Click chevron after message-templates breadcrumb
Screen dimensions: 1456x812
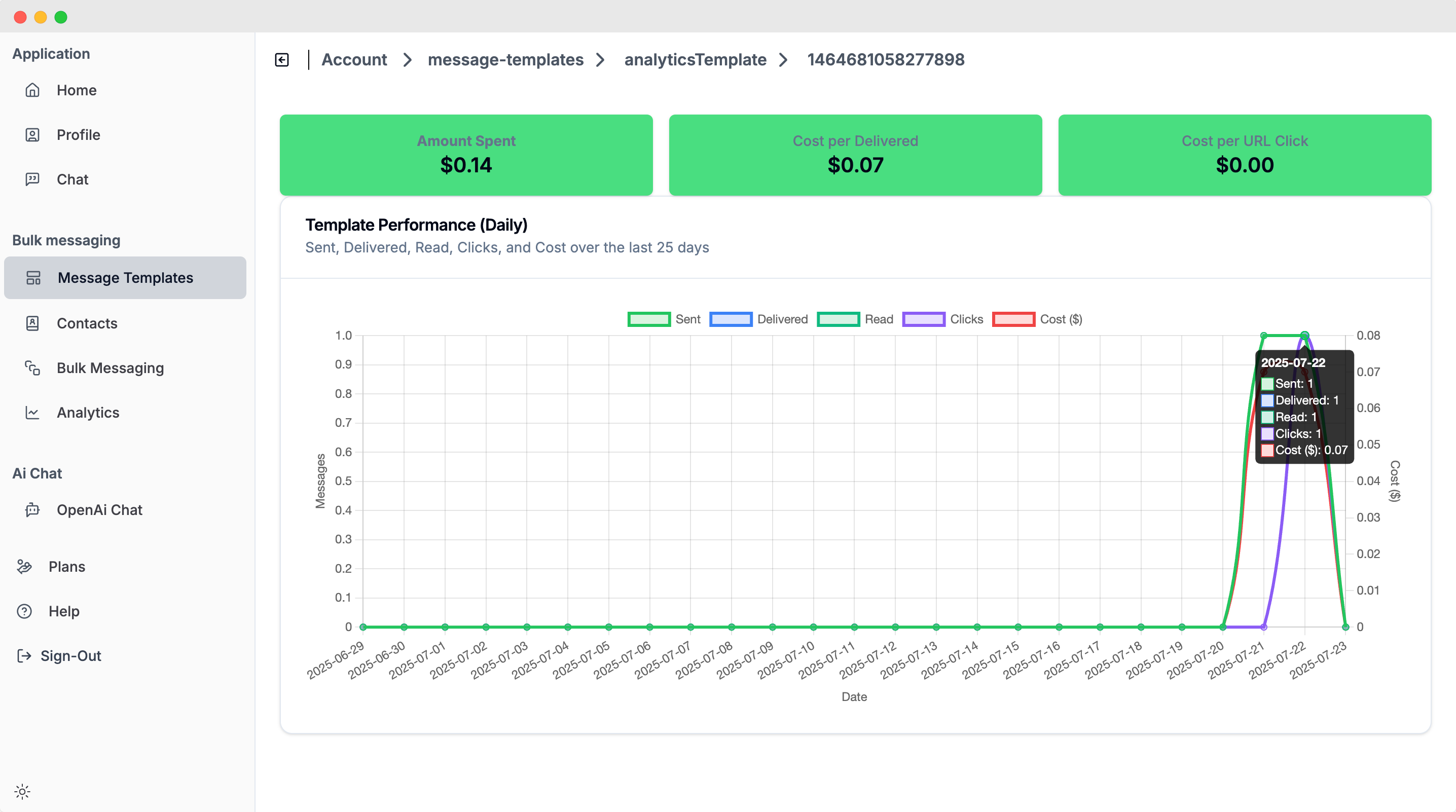tap(601, 60)
